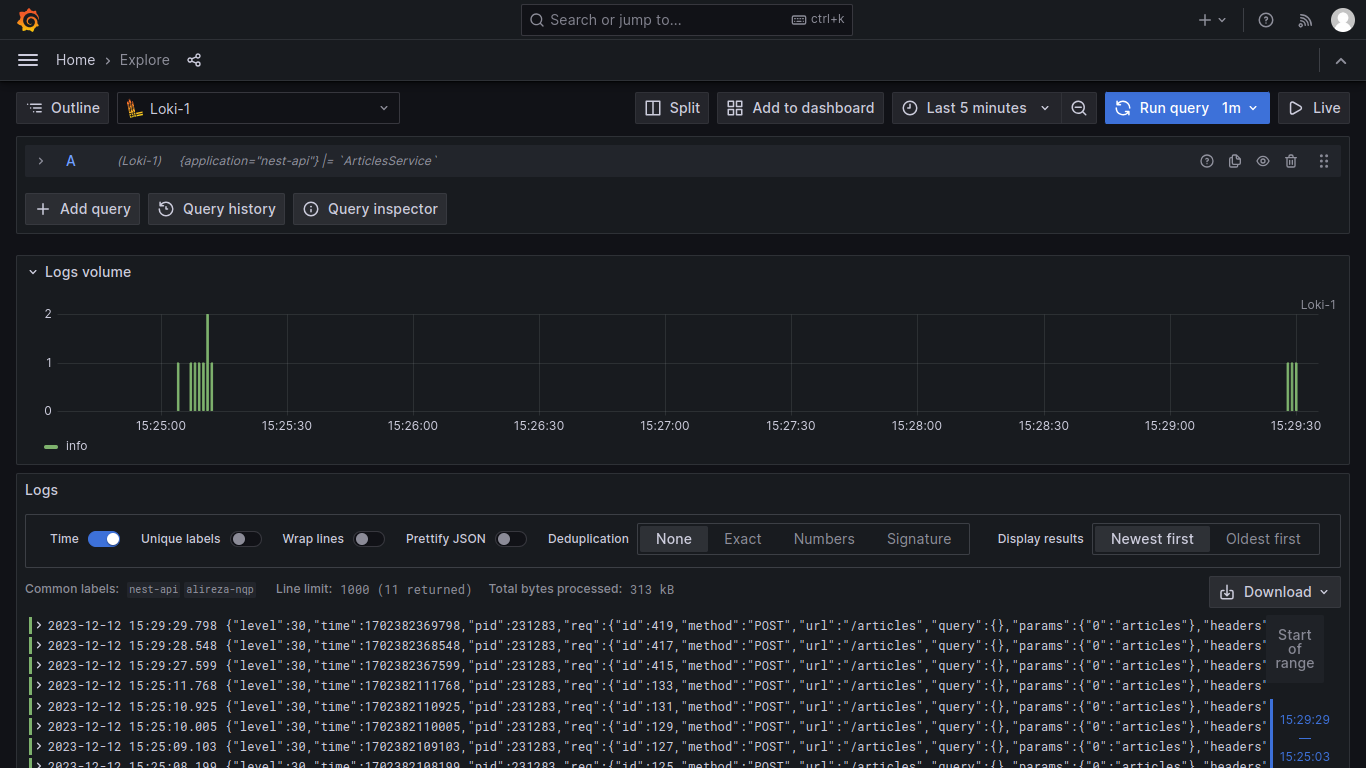Open the news feed RSS icon

[1305, 20]
